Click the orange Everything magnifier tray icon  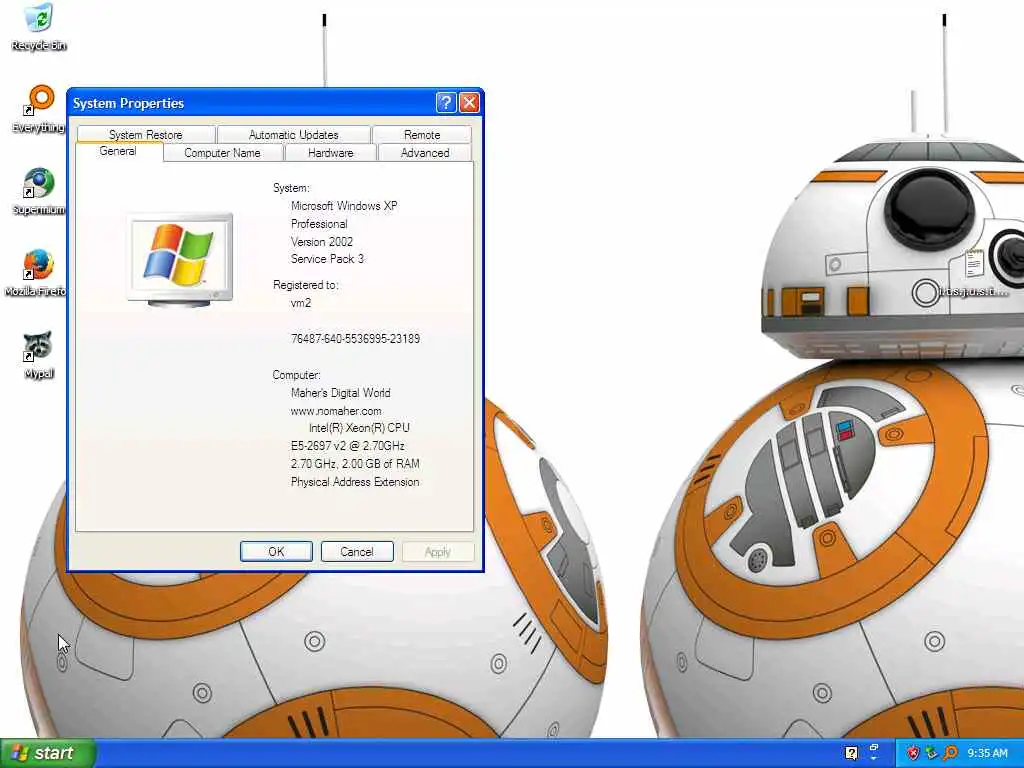[950, 753]
